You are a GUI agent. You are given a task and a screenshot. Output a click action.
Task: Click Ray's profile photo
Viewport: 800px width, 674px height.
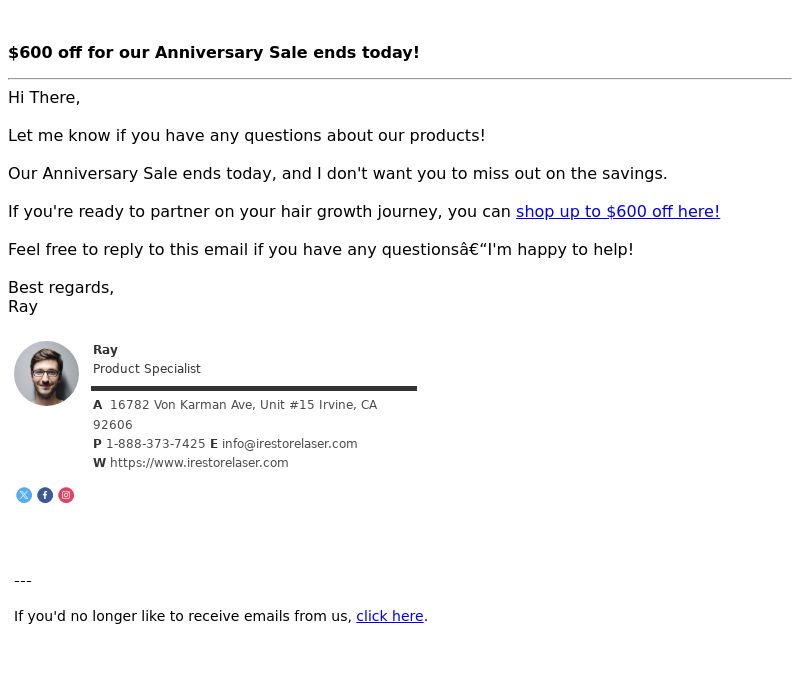tap(46, 373)
